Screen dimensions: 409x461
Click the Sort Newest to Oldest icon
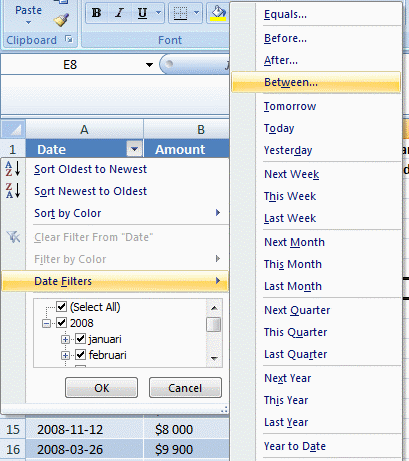13,191
